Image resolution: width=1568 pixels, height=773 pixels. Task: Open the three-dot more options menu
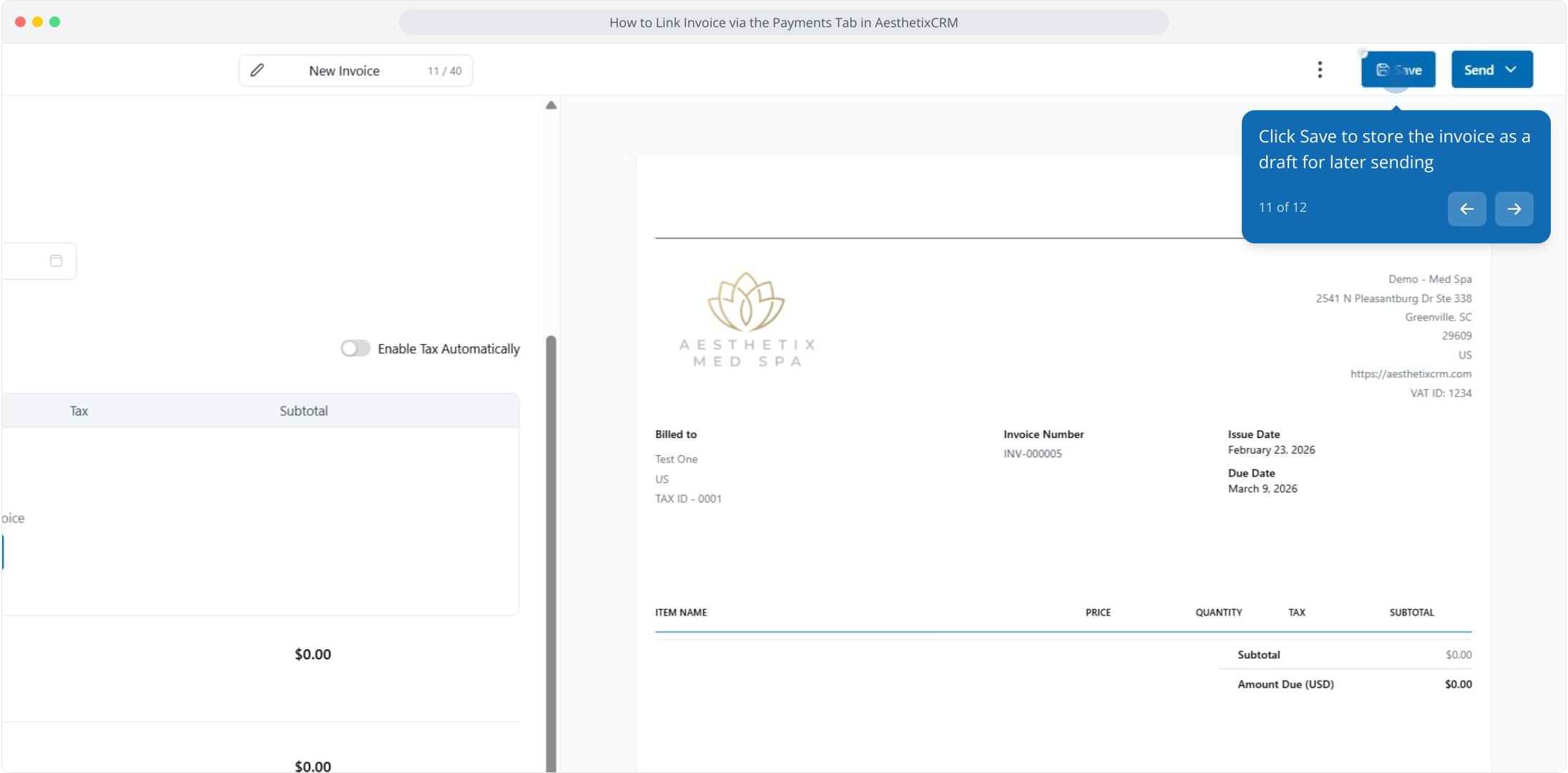coord(1320,69)
